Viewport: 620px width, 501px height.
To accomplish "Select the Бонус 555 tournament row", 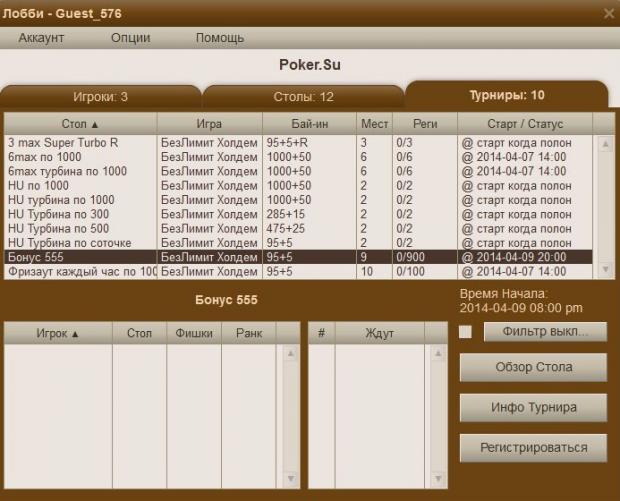I will point(298,257).
